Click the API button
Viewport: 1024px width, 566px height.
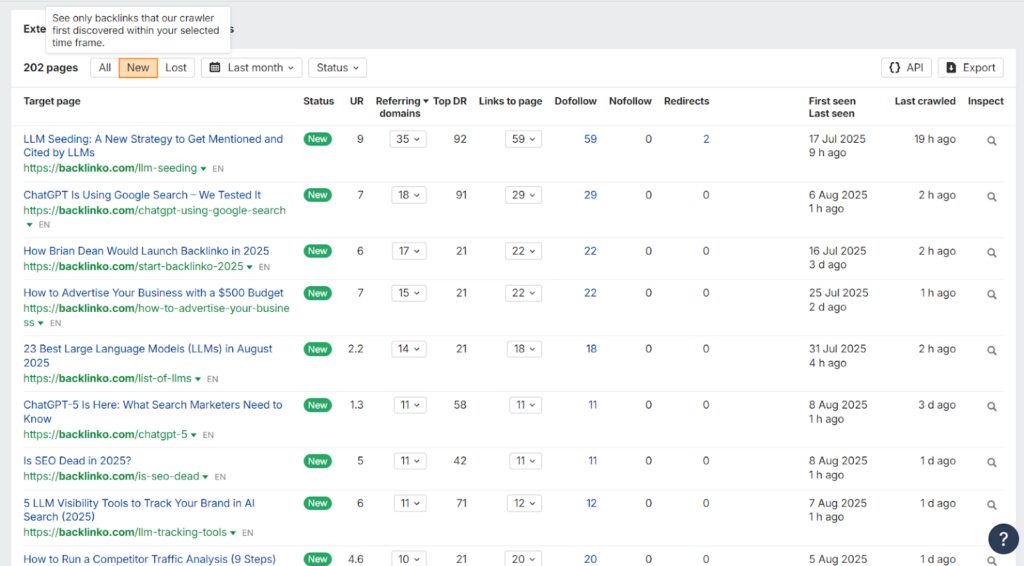point(906,67)
